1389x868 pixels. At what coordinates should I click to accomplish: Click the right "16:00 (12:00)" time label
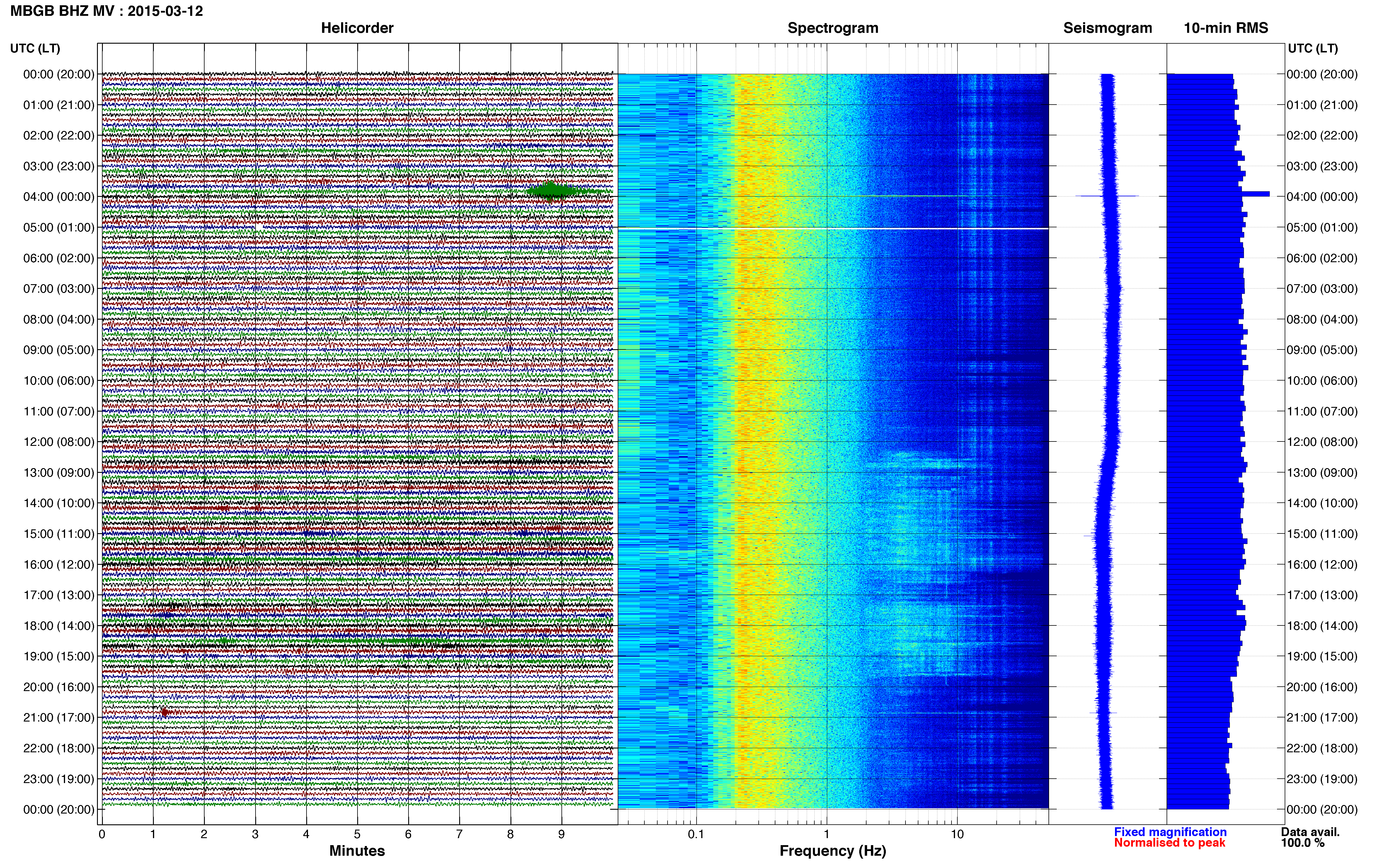(x=1322, y=564)
